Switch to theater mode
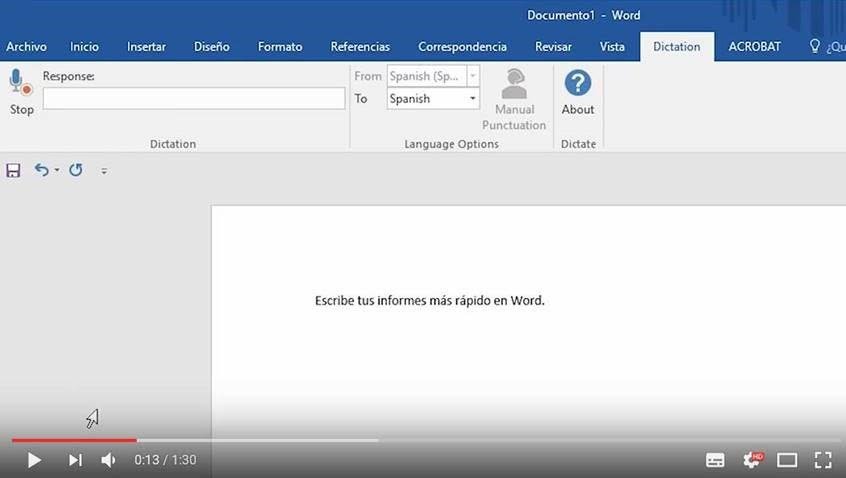846x478 pixels. pos(787,460)
